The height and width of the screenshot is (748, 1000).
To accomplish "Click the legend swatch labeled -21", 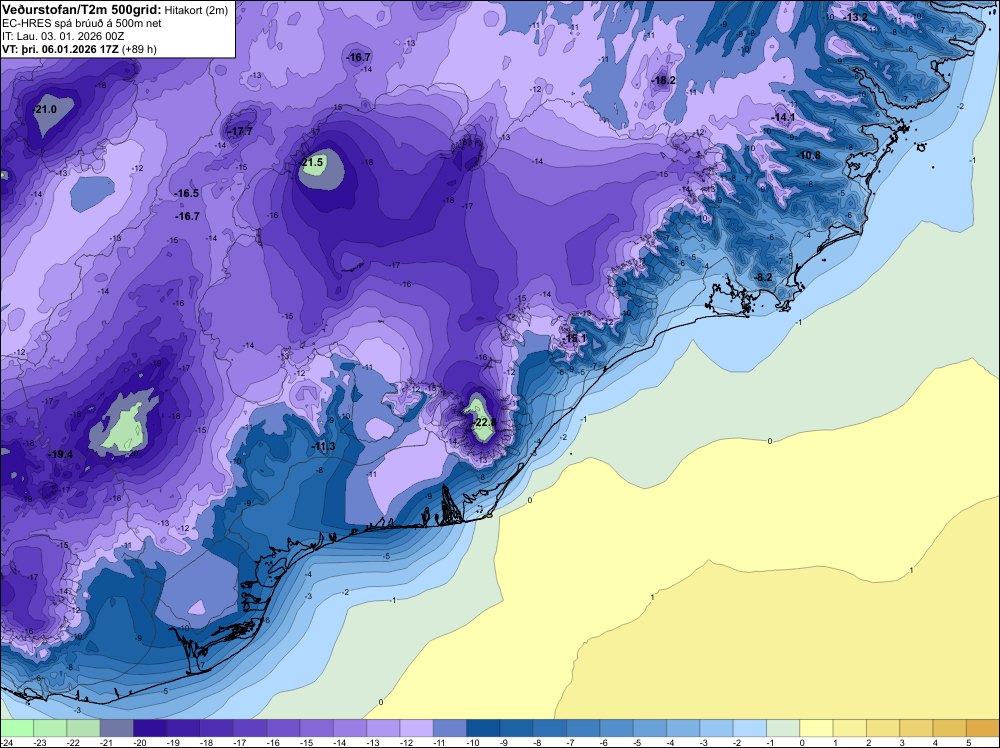I will (x=117, y=728).
